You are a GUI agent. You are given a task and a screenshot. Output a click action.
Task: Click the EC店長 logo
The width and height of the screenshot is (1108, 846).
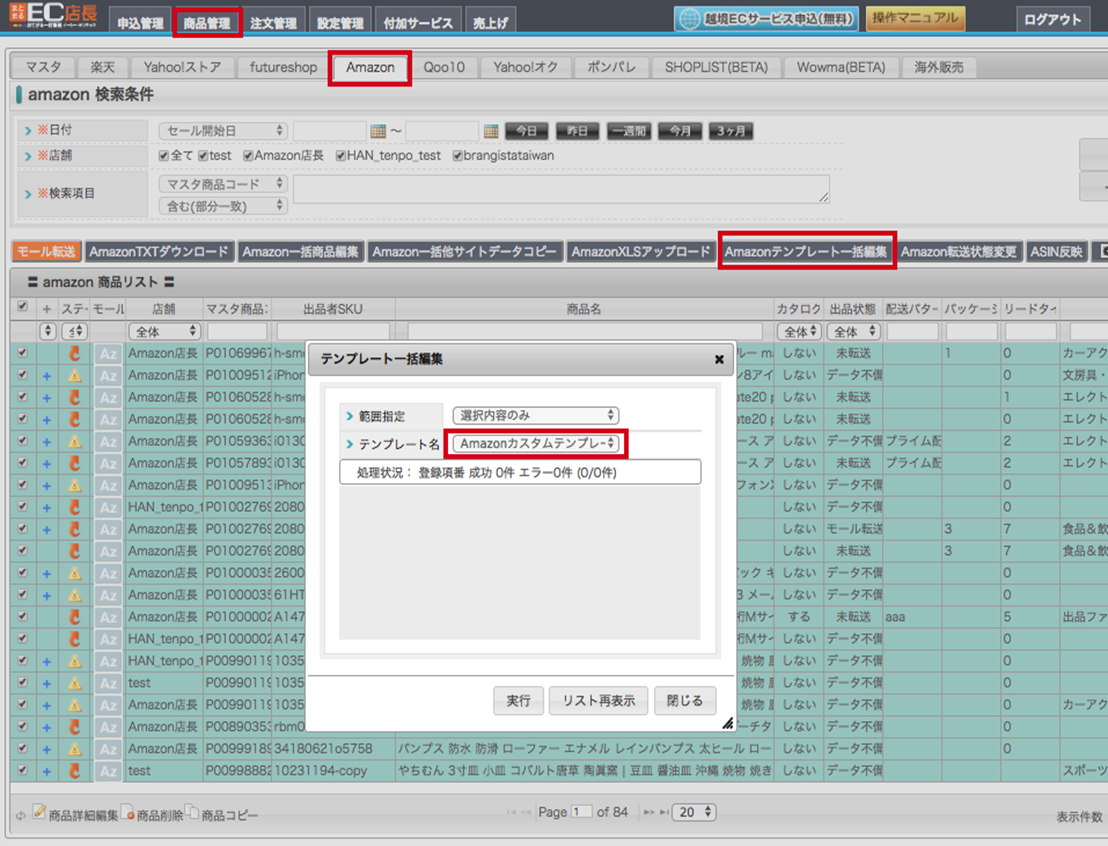[x=53, y=16]
